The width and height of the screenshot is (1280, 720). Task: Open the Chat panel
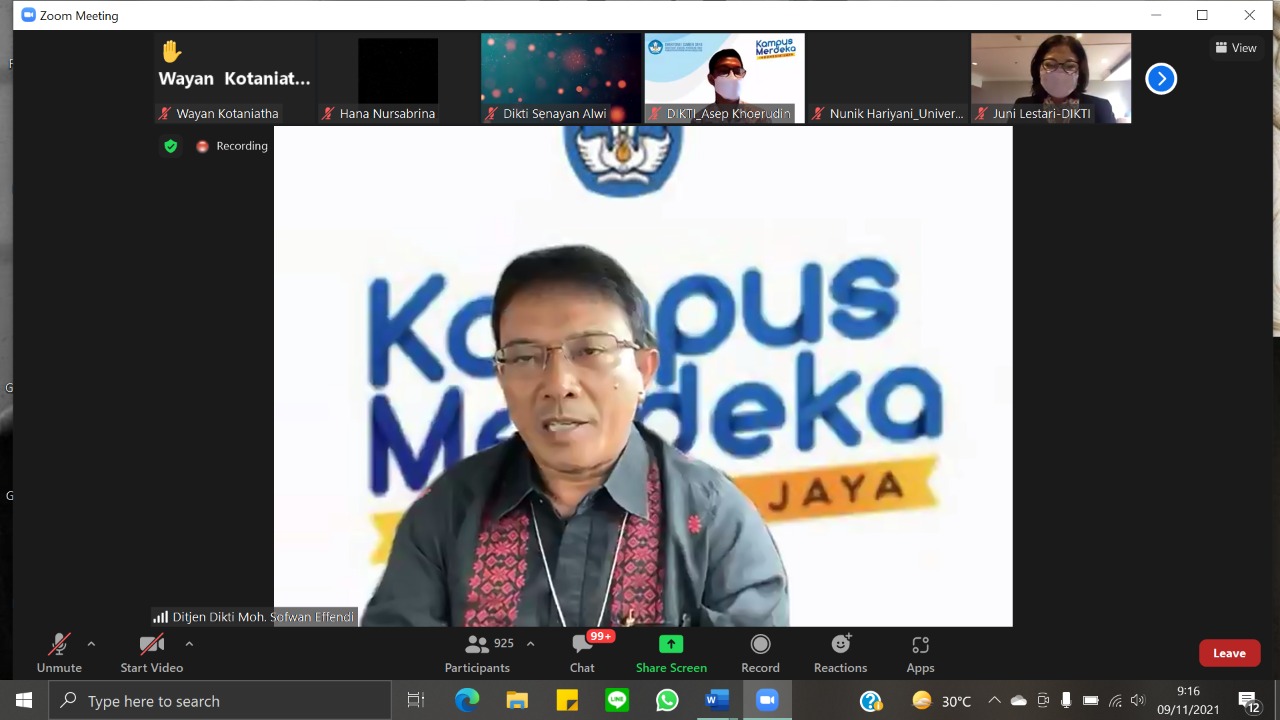coord(582,654)
